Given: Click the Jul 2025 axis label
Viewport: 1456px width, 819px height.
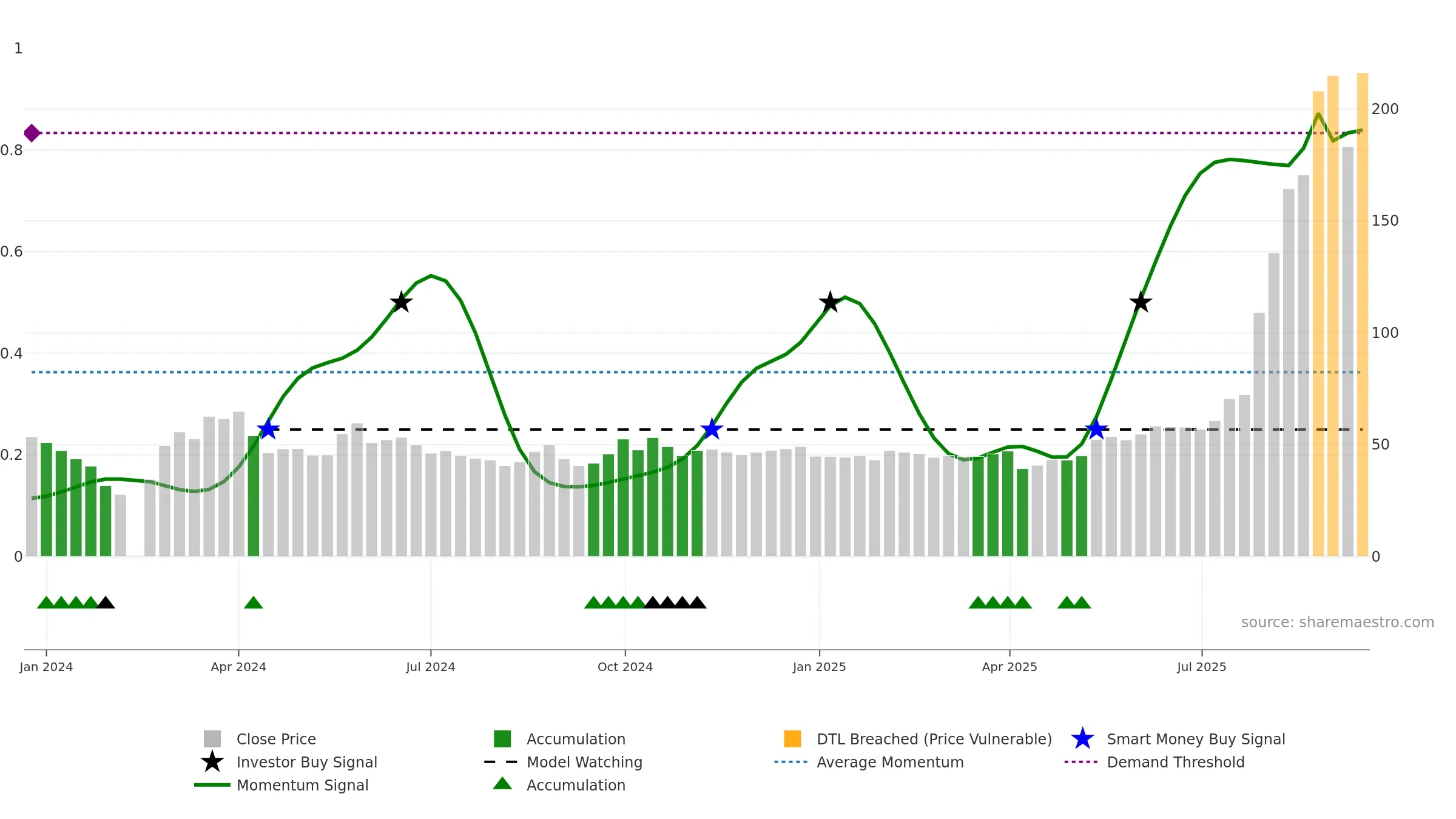Looking at the screenshot, I should coord(1202,667).
